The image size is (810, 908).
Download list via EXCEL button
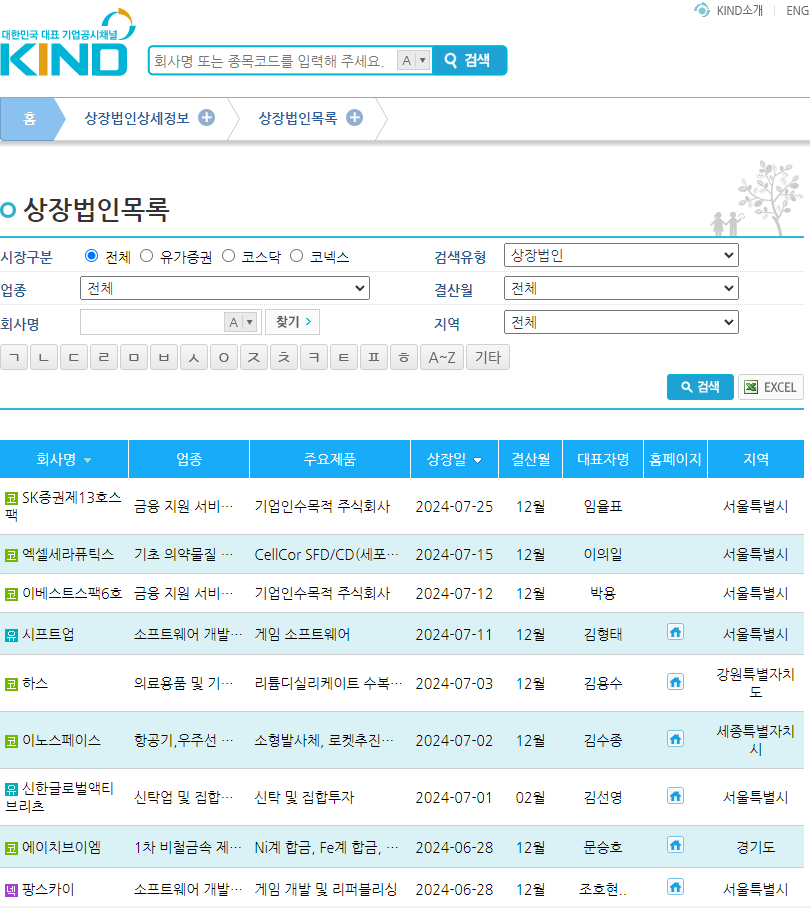[771, 387]
